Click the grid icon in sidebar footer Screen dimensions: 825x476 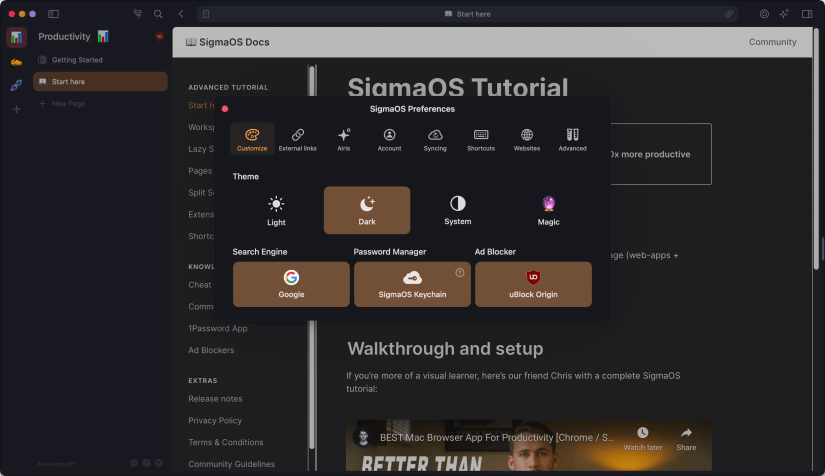point(134,463)
